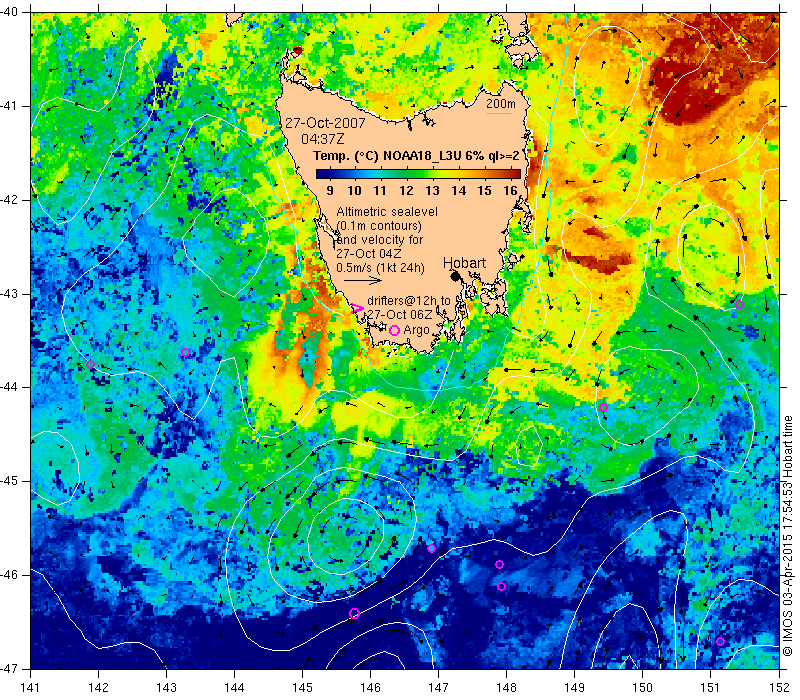Image resolution: width=800 pixels, height=700 pixels.
Task: Select the Argo float marker near 151.4°E, 43.1°S
Action: coord(739,305)
